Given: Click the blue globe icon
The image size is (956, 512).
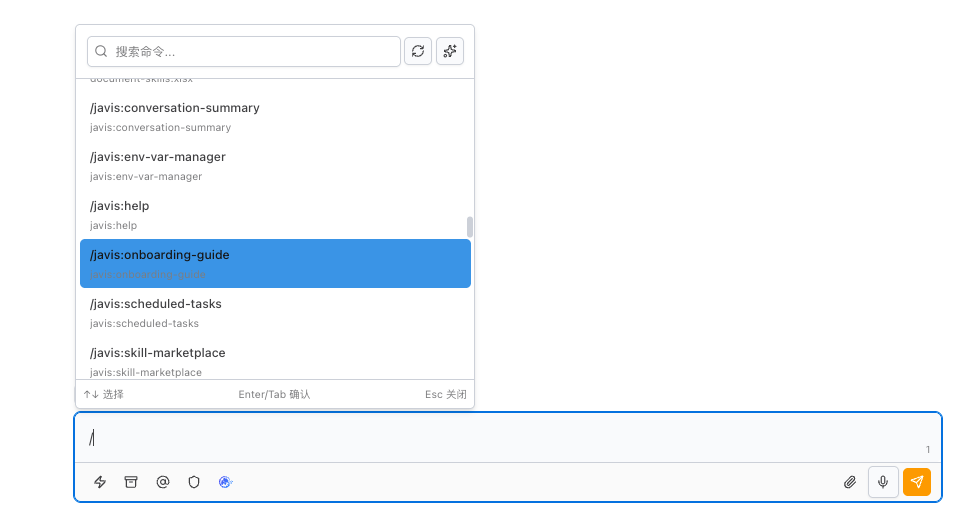Looking at the screenshot, I should (x=226, y=482).
